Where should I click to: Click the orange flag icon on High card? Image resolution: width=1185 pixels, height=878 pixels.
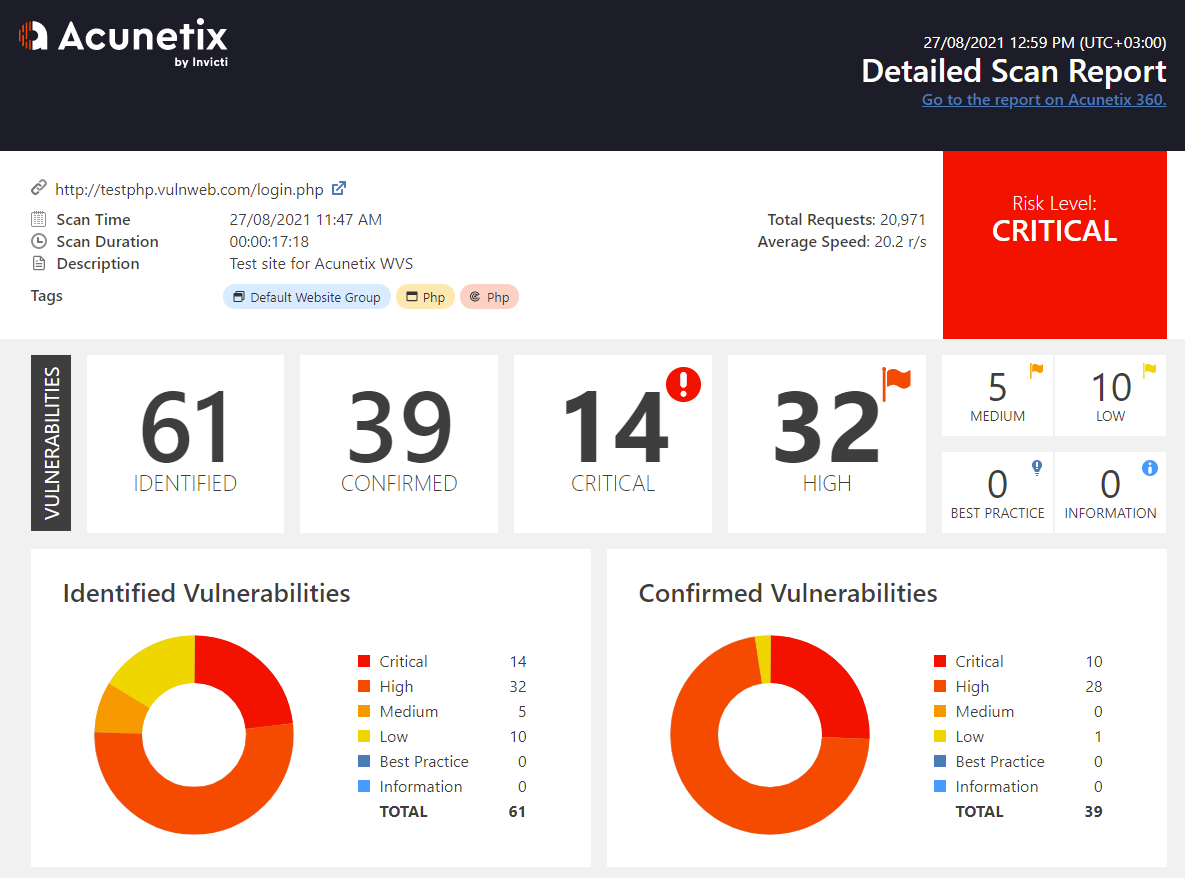897,383
